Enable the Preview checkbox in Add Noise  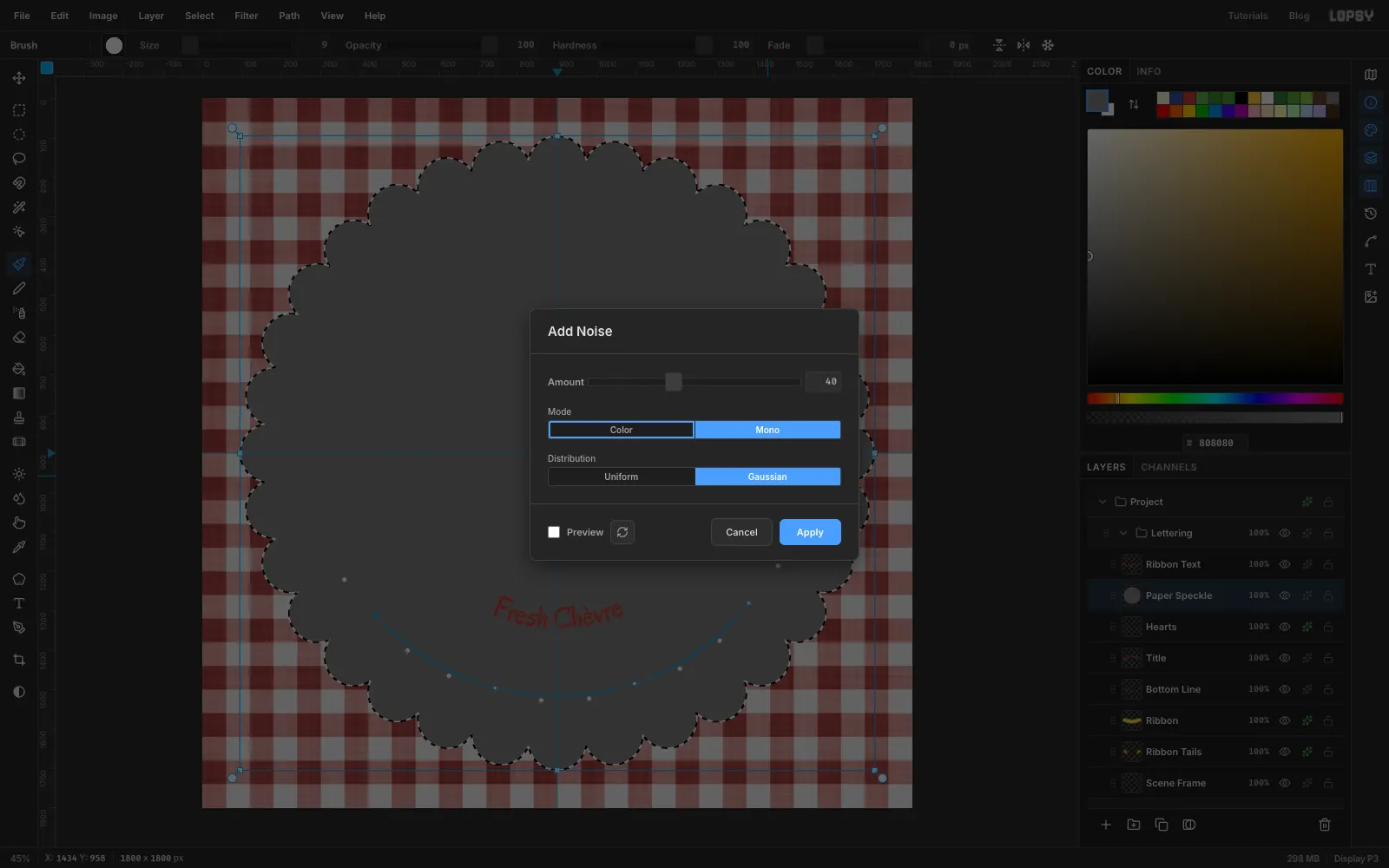click(554, 532)
